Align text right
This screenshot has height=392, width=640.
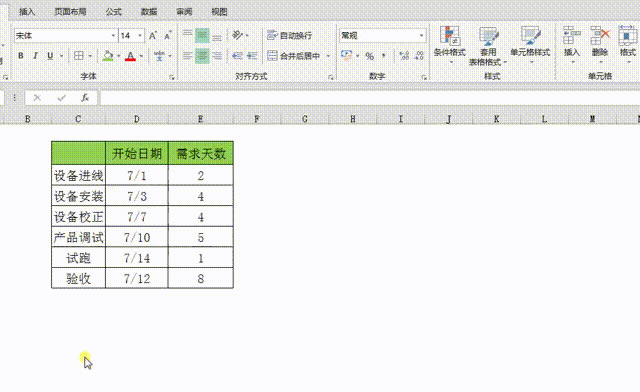(x=217, y=56)
